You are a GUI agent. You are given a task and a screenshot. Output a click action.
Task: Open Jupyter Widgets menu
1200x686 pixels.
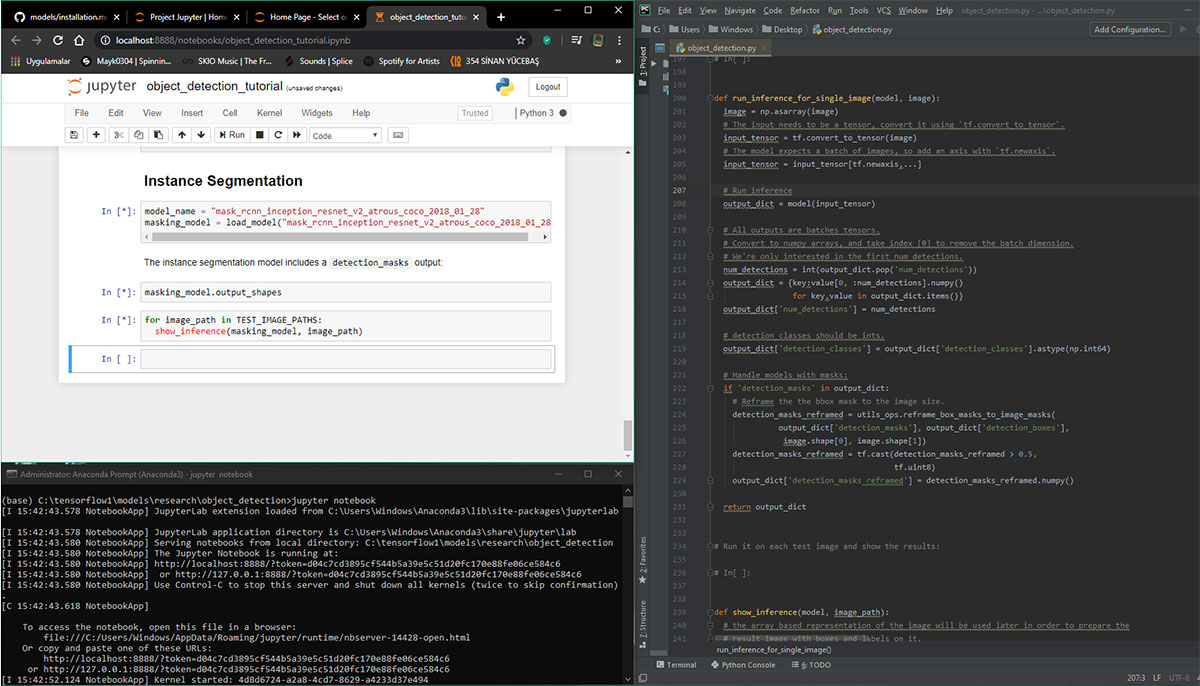[x=317, y=113]
